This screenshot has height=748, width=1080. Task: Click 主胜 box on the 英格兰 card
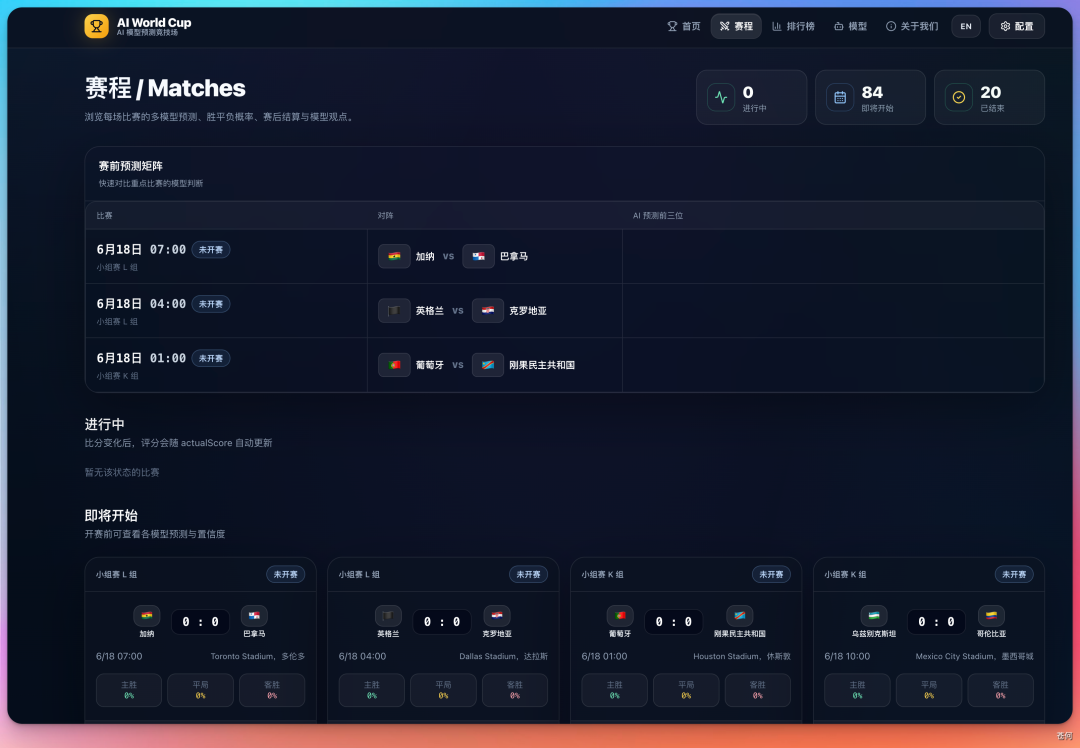click(x=372, y=690)
